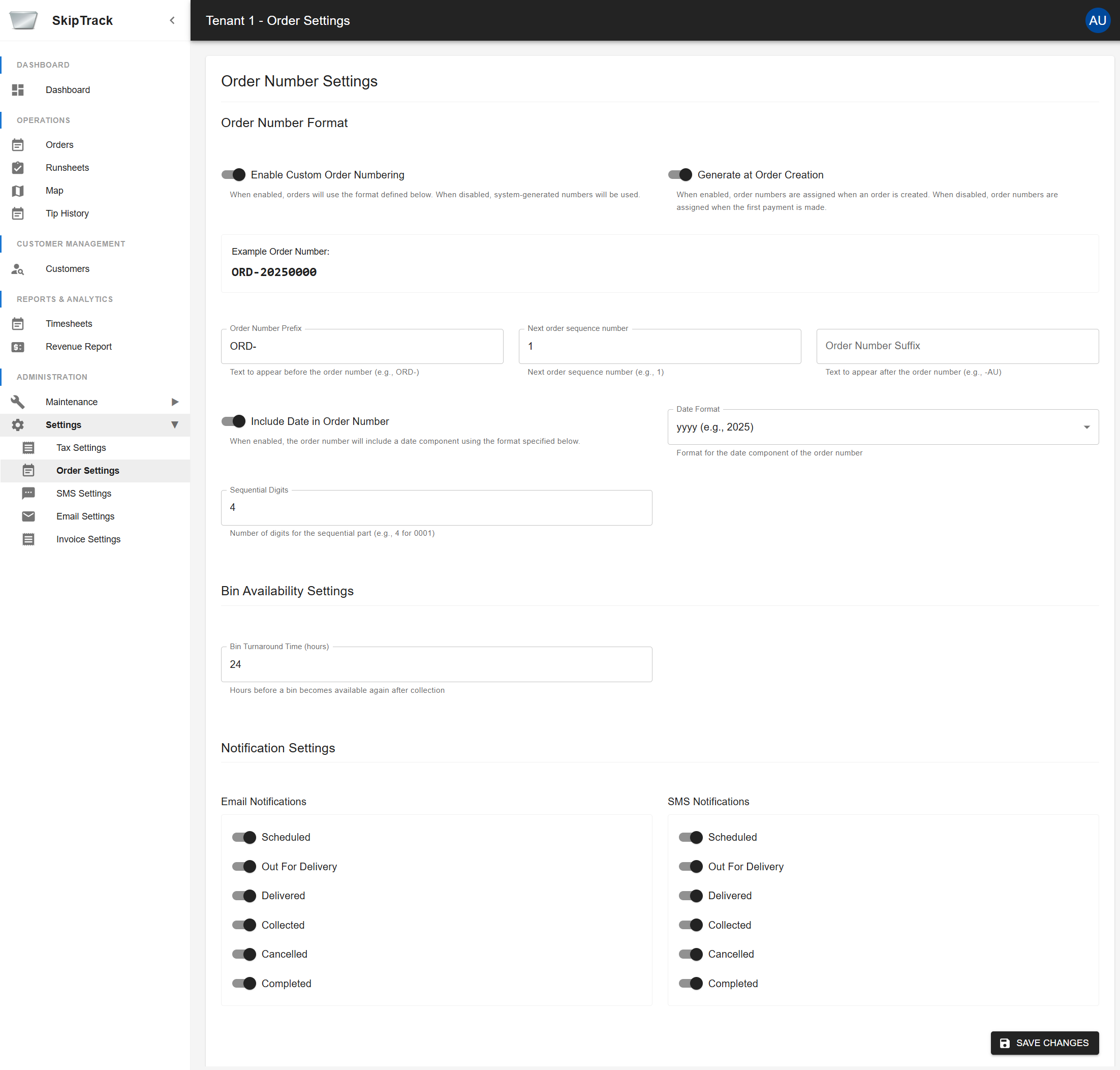This screenshot has height=1070, width=1120.
Task: Open Invoice Settings from the sidebar
Action: point(88,539)
